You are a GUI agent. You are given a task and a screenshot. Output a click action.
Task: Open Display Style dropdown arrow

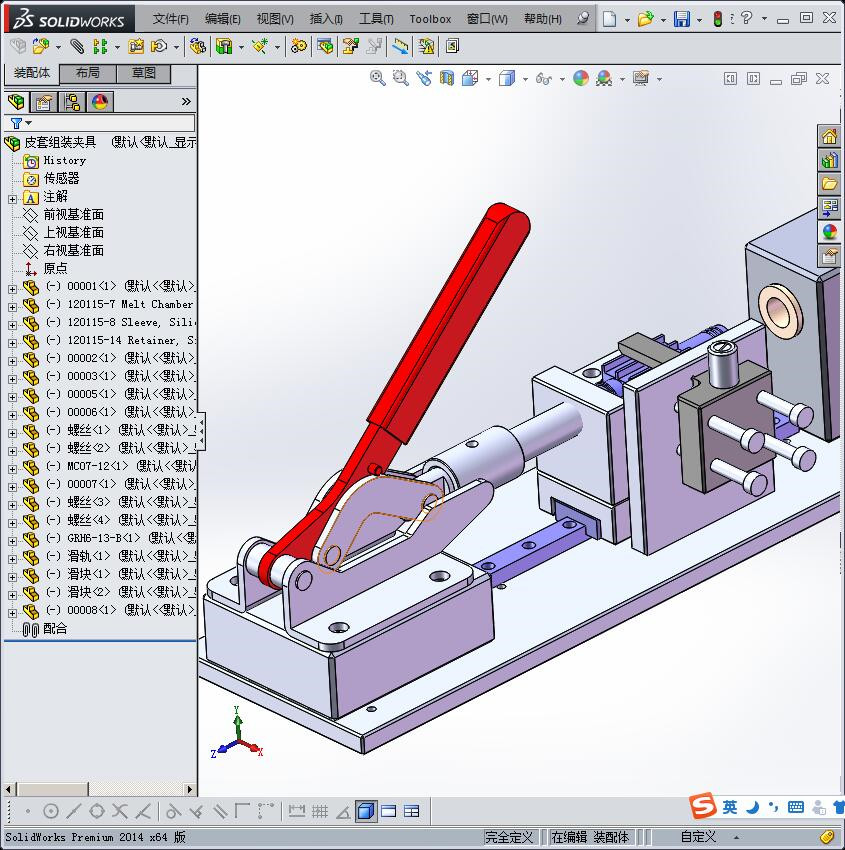click(x=525, y=80)
